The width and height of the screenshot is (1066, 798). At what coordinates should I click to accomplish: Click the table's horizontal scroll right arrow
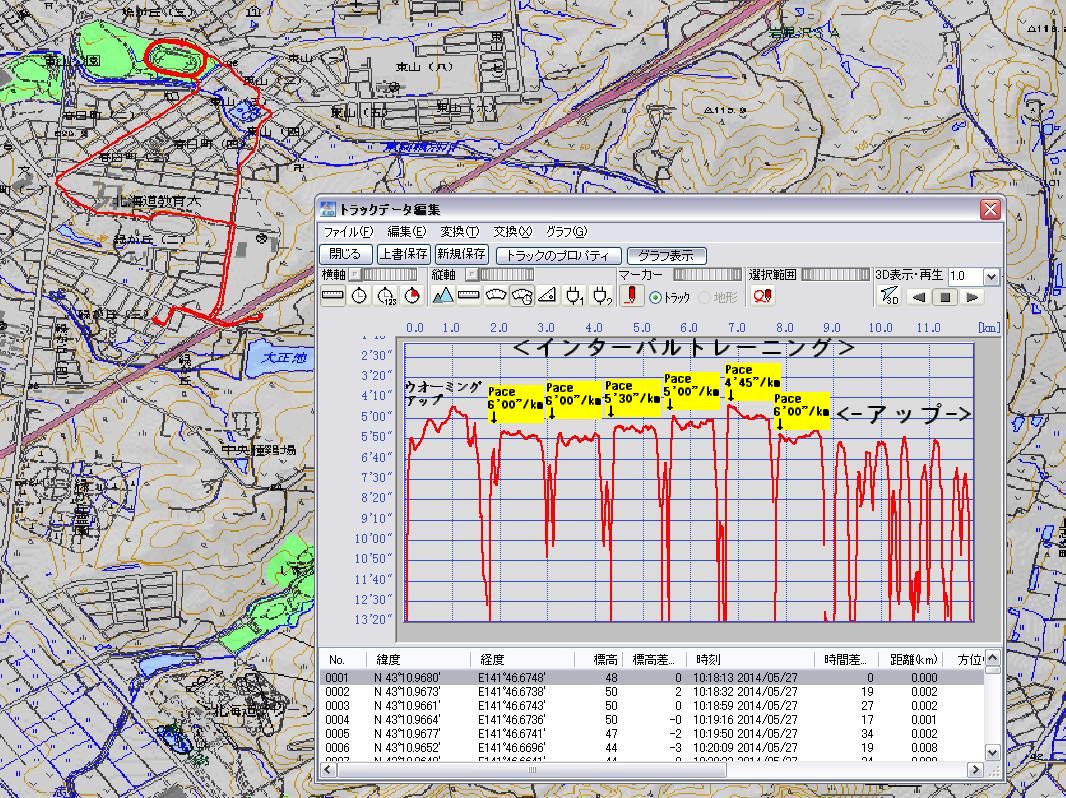[976, 769]
